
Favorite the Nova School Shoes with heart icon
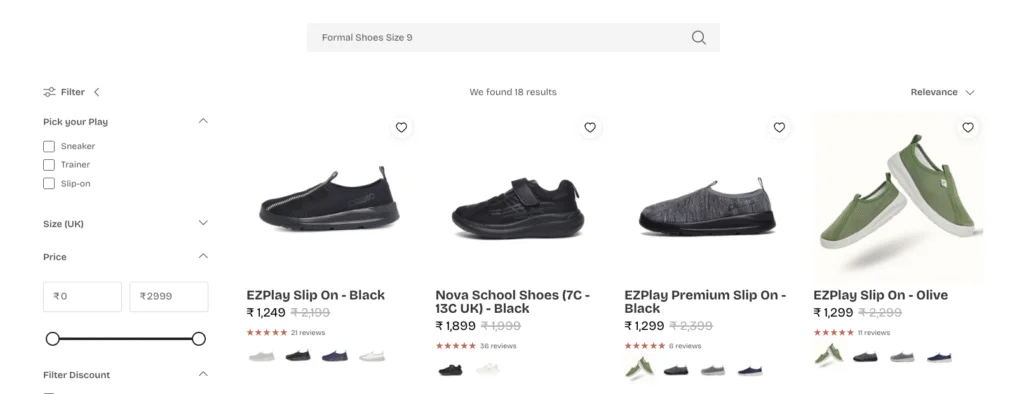(590, 127)
